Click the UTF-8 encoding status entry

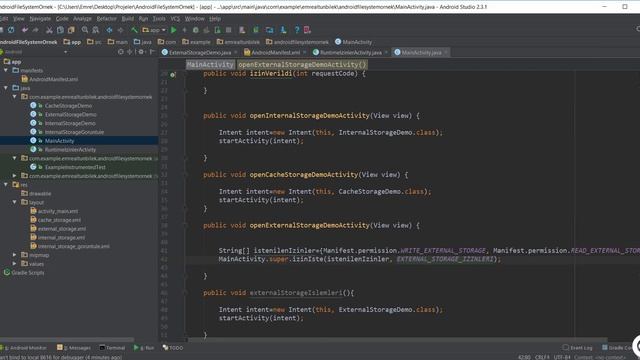point(562,357)
